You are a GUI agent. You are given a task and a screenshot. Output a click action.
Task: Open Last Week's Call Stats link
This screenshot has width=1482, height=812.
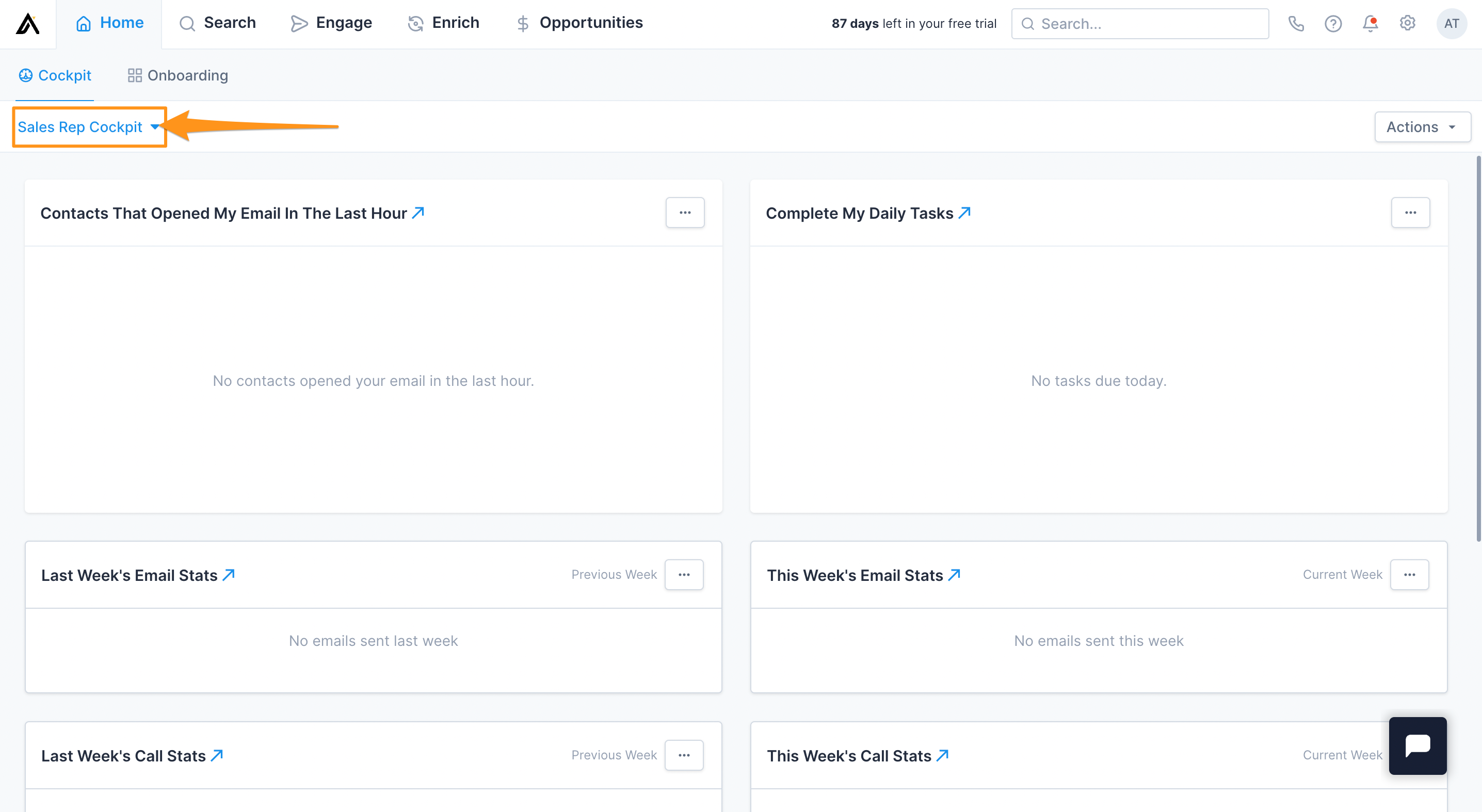[217, 755]
